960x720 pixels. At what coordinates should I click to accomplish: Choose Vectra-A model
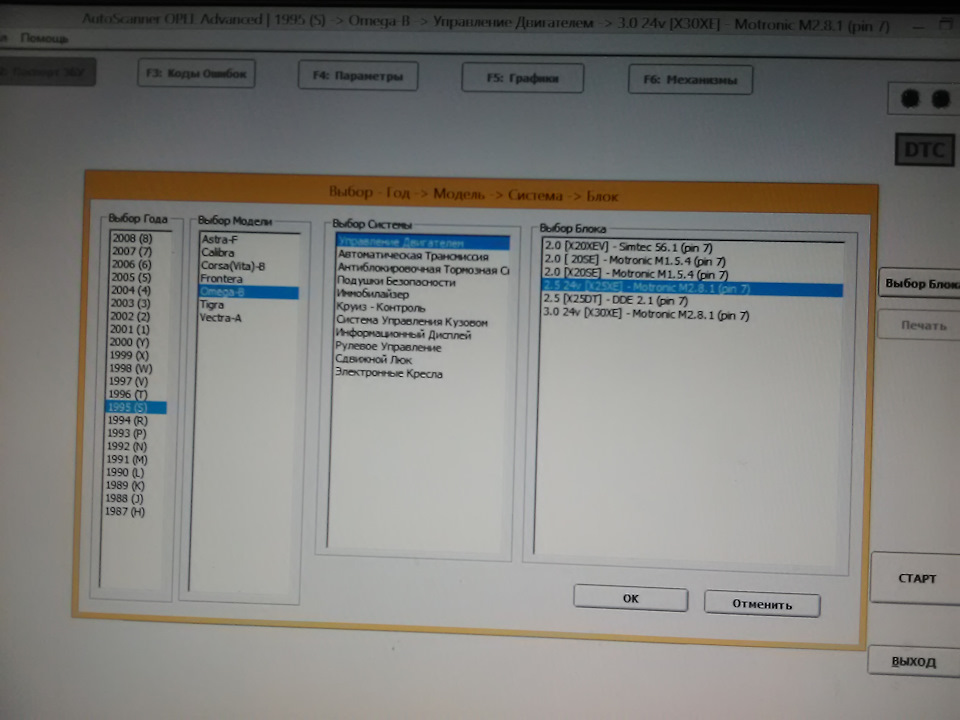220,317
